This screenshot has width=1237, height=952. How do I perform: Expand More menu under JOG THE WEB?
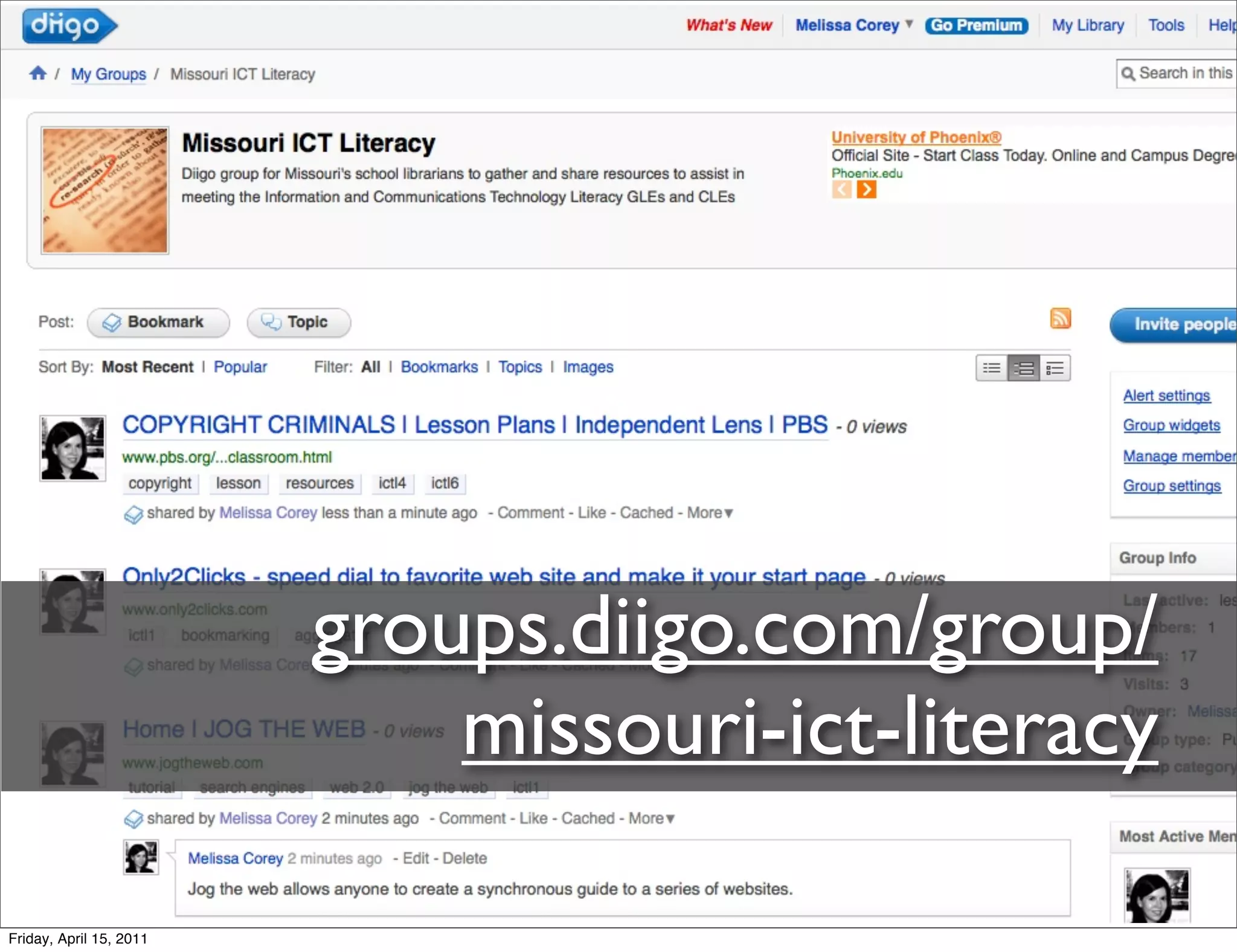652,819
